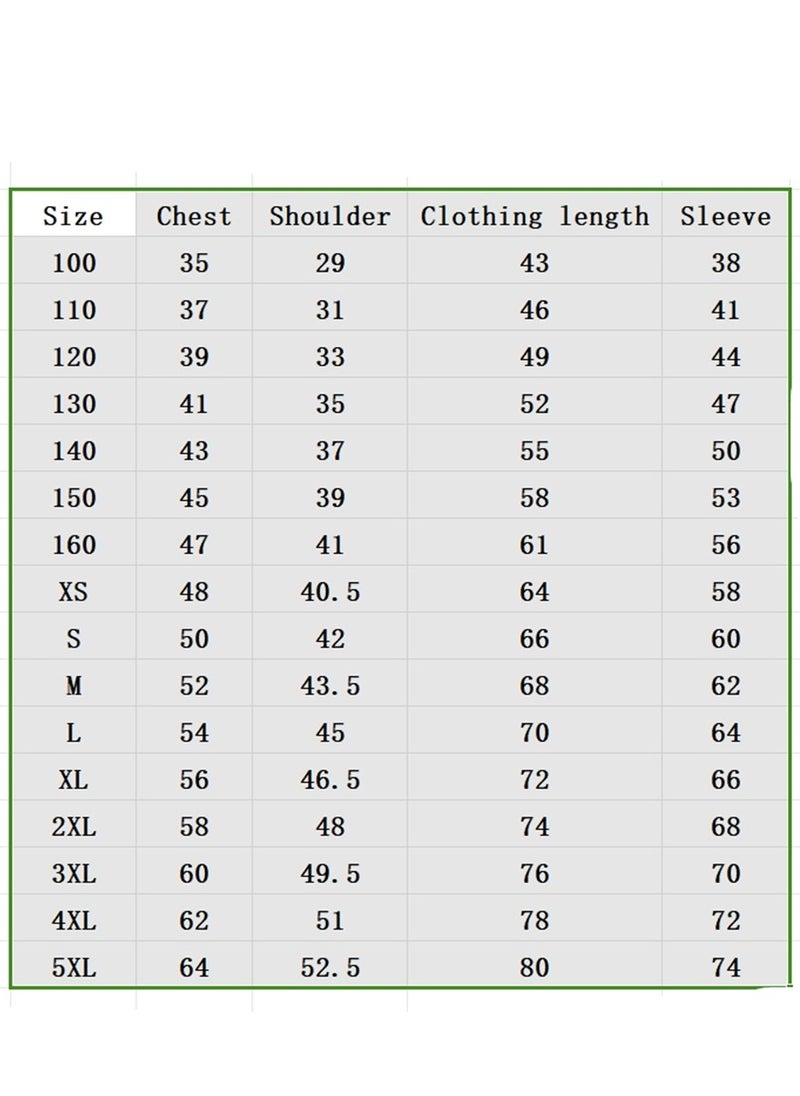Click shoulder value 43.5 for size M
Image resolution: width=800 pixels, height=1096 pixels.
pos(329,683)
